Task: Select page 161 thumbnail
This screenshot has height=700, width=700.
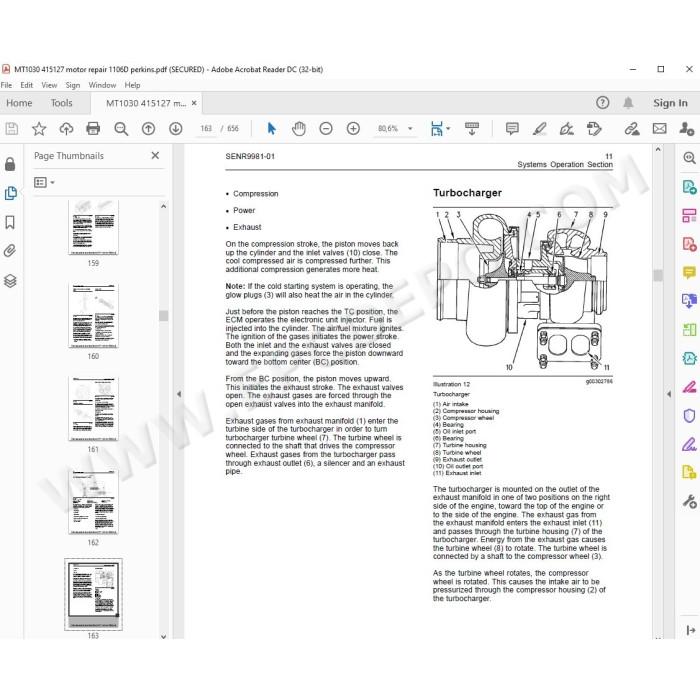Action: click(93, 409)
